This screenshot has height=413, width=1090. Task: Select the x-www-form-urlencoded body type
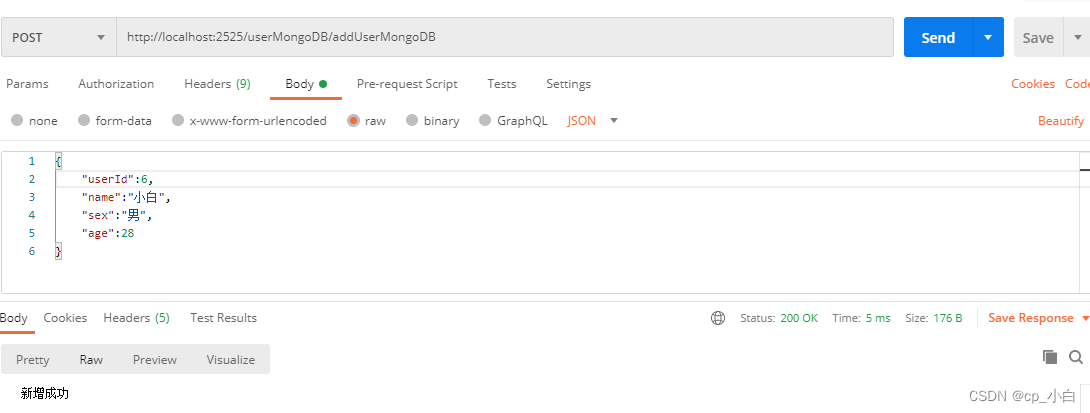tap(249, 121)
